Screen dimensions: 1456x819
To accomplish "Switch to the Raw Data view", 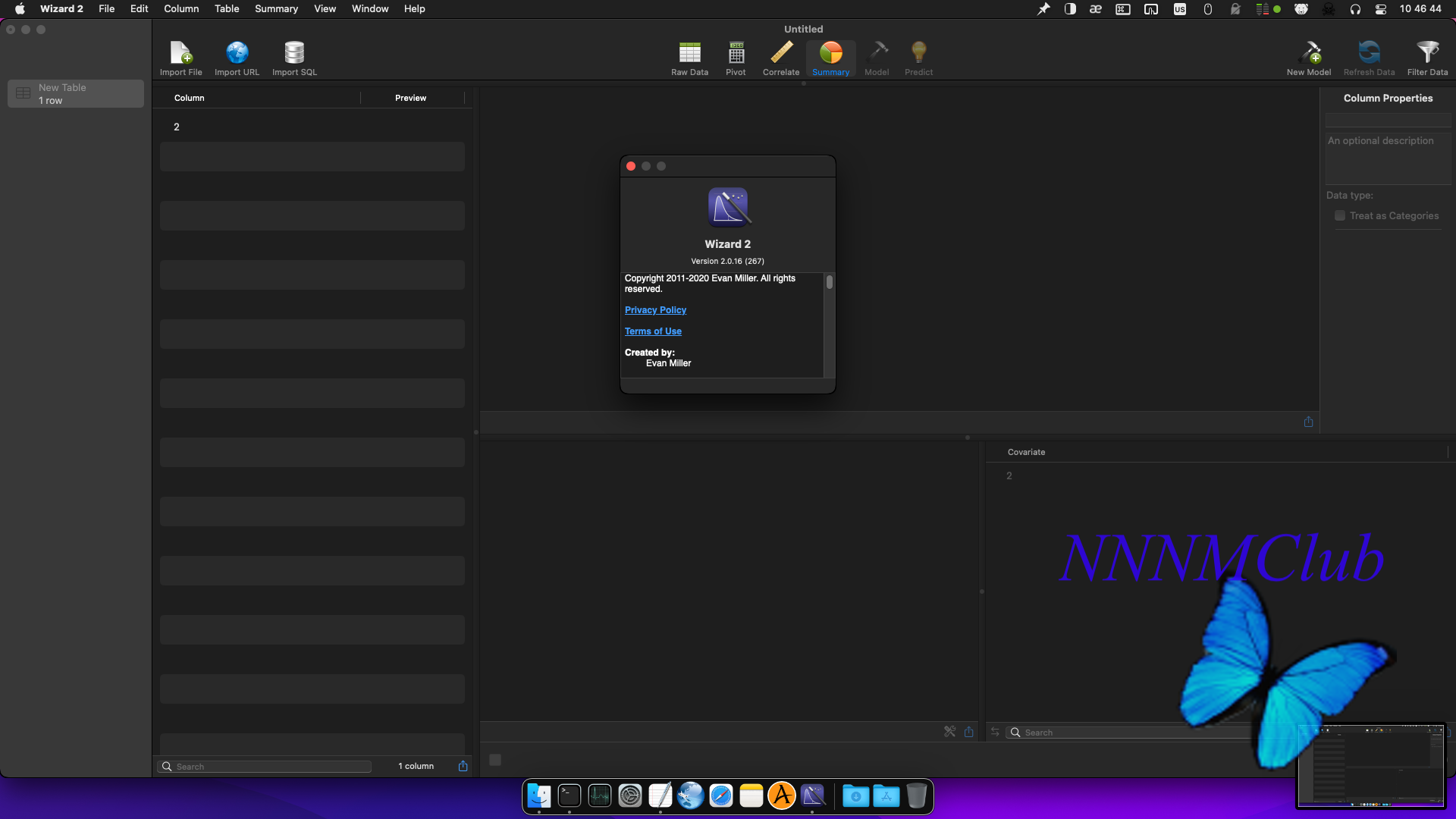I will pyautogui.click(x=689, y=58).
